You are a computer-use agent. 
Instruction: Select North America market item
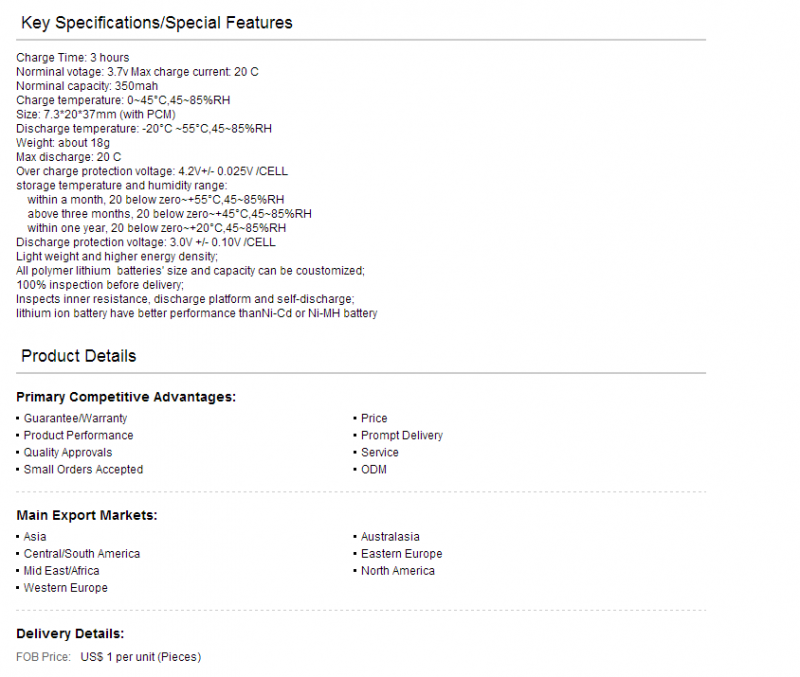[x=398, y=571]
